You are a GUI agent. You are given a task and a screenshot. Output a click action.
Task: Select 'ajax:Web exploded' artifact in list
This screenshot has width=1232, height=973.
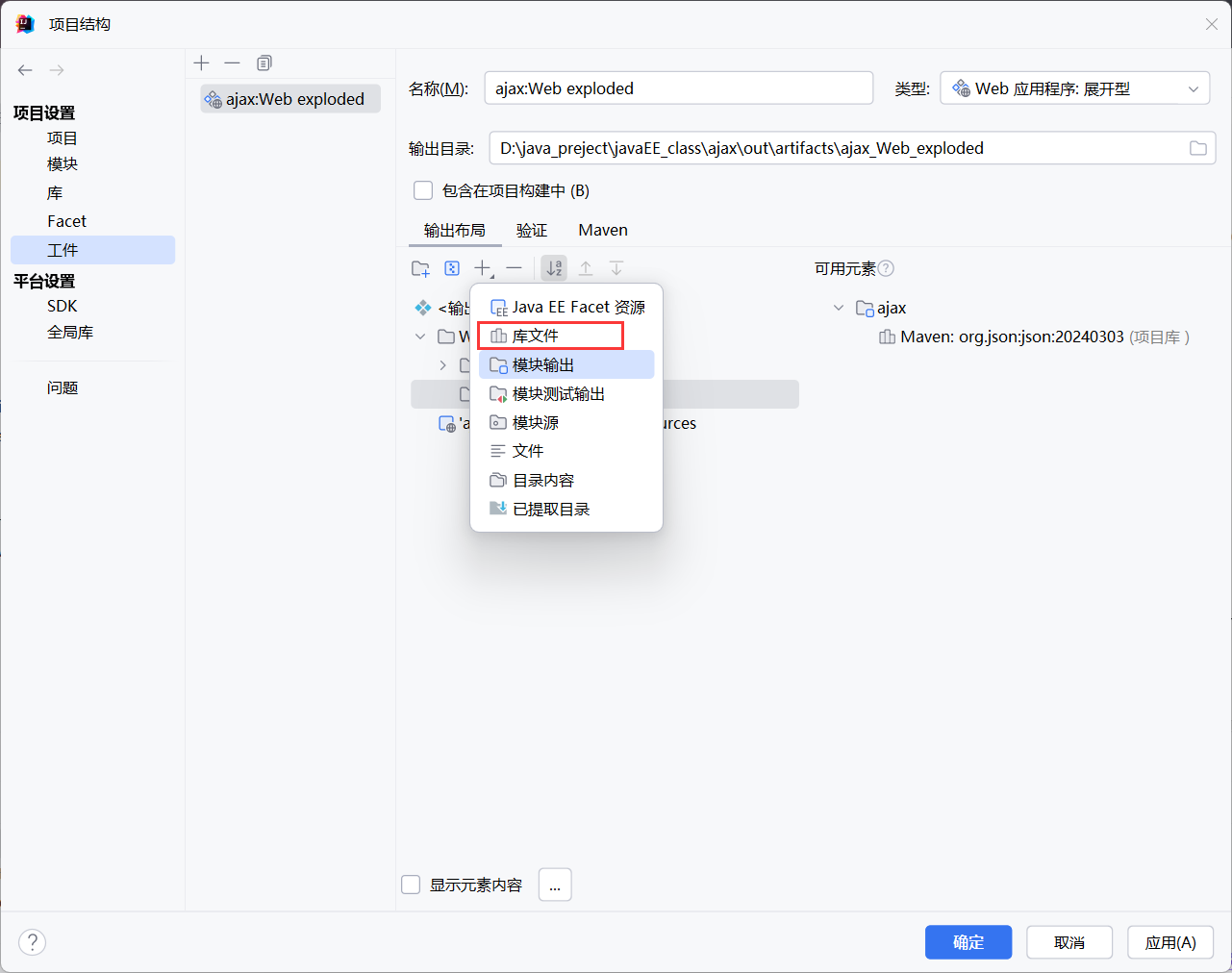(290, 99)
